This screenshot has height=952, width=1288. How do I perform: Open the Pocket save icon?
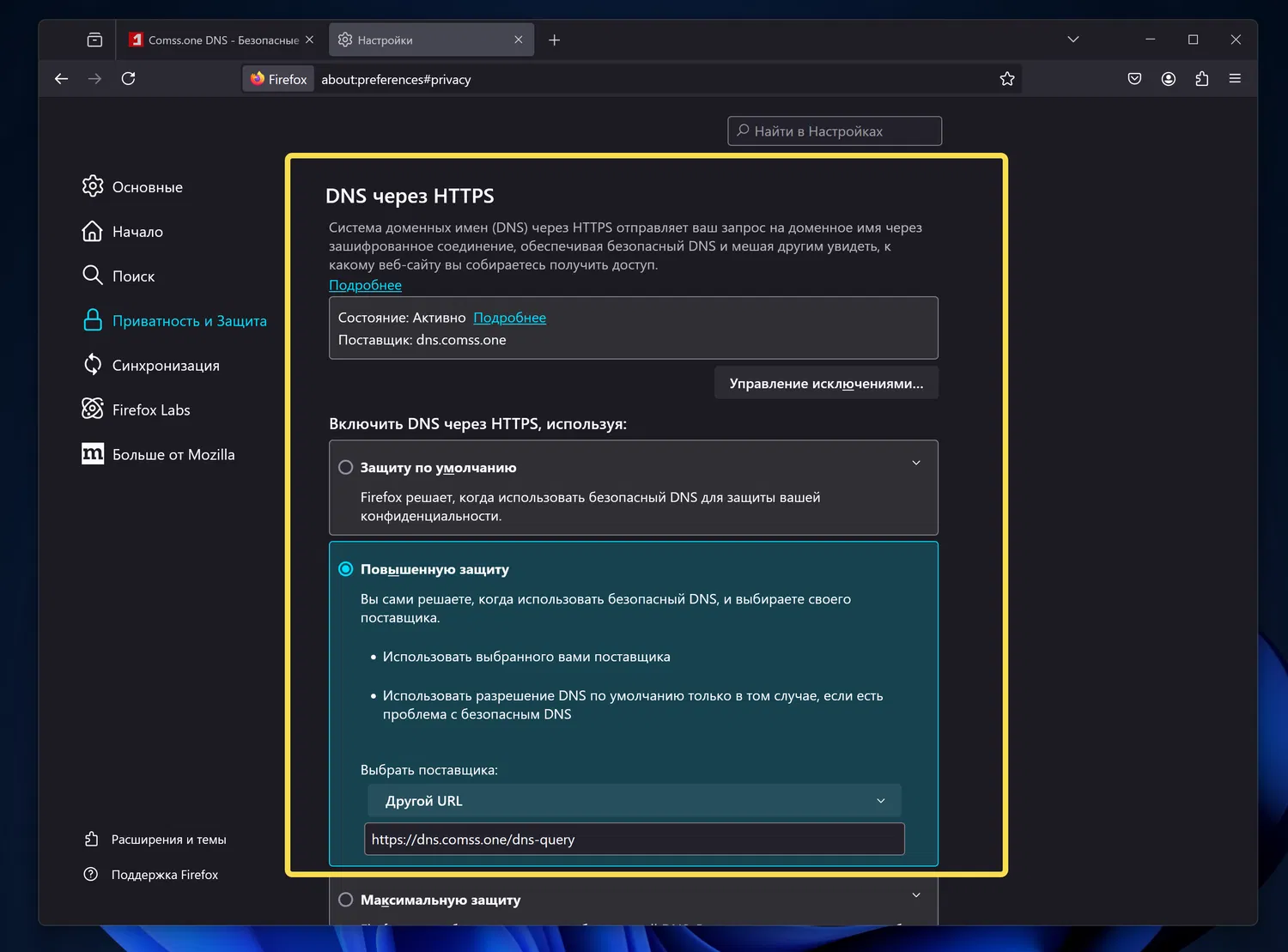(x=1134, y=79)
